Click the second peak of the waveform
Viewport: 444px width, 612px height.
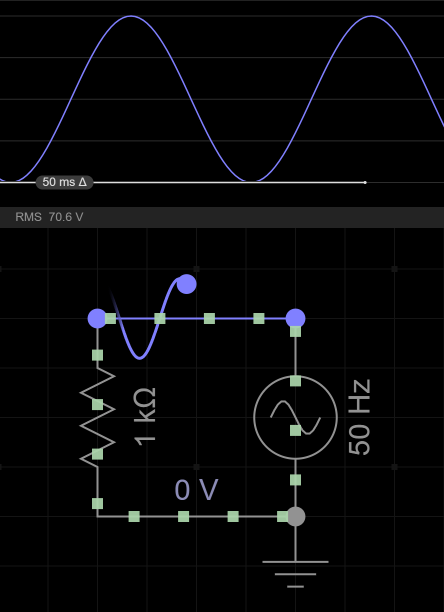tap(371, 16)
